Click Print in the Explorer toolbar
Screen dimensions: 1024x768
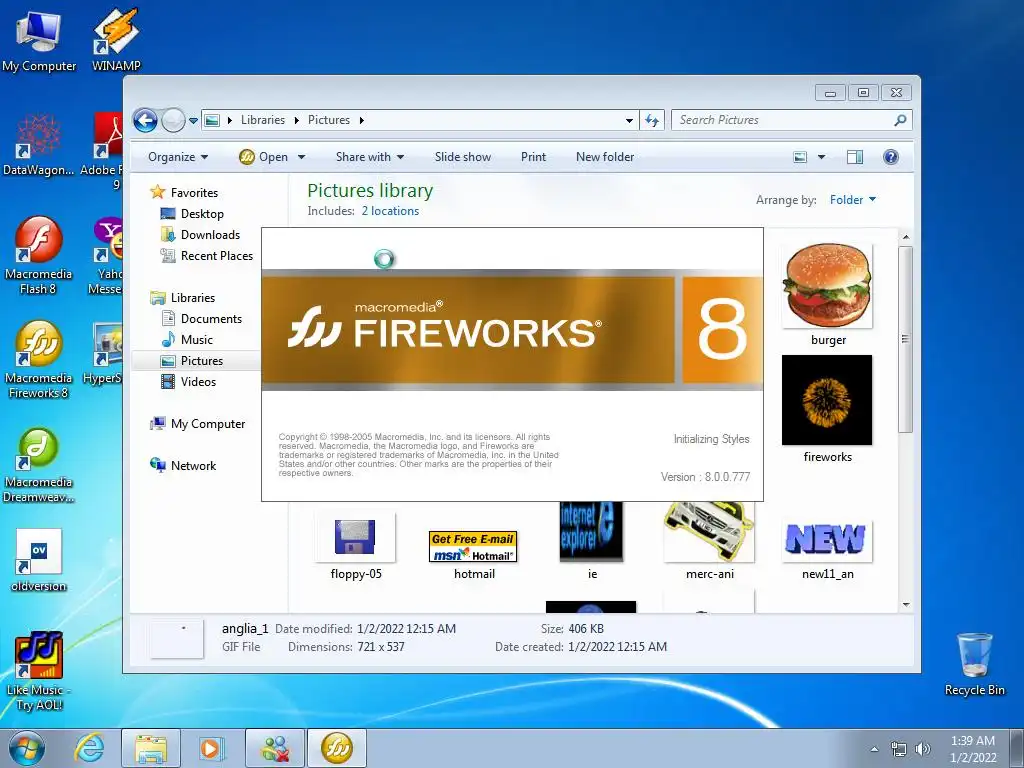tap(534, 157)
